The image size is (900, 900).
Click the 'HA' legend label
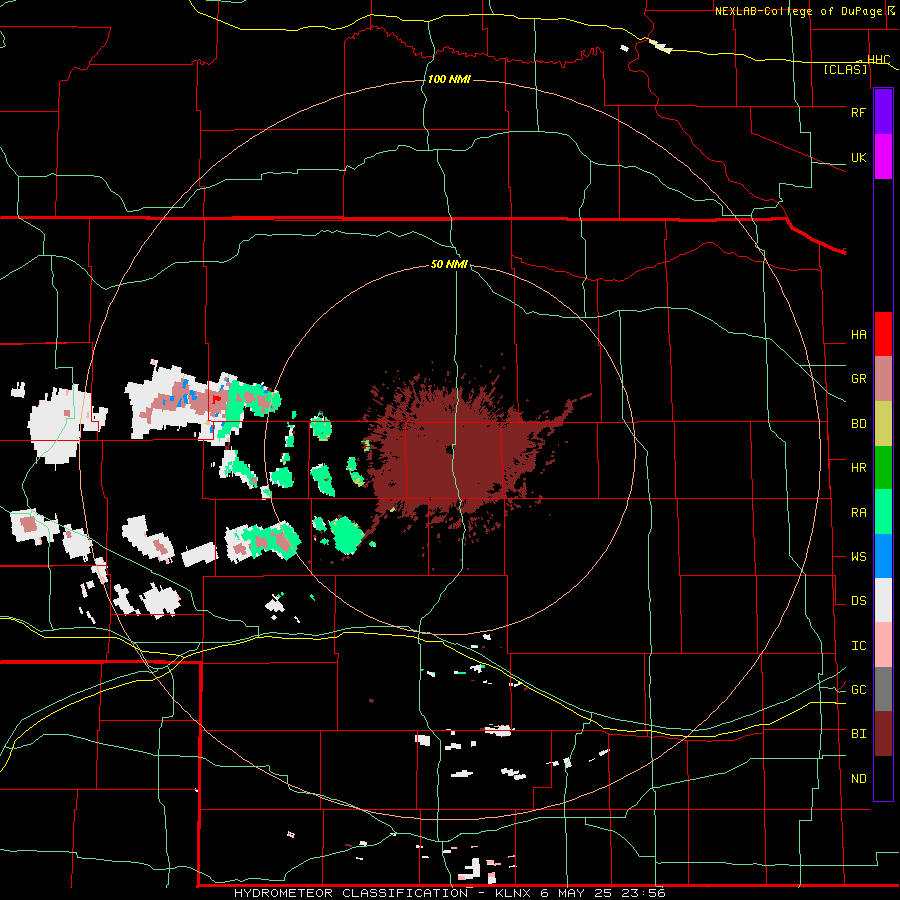click(859, 335)
